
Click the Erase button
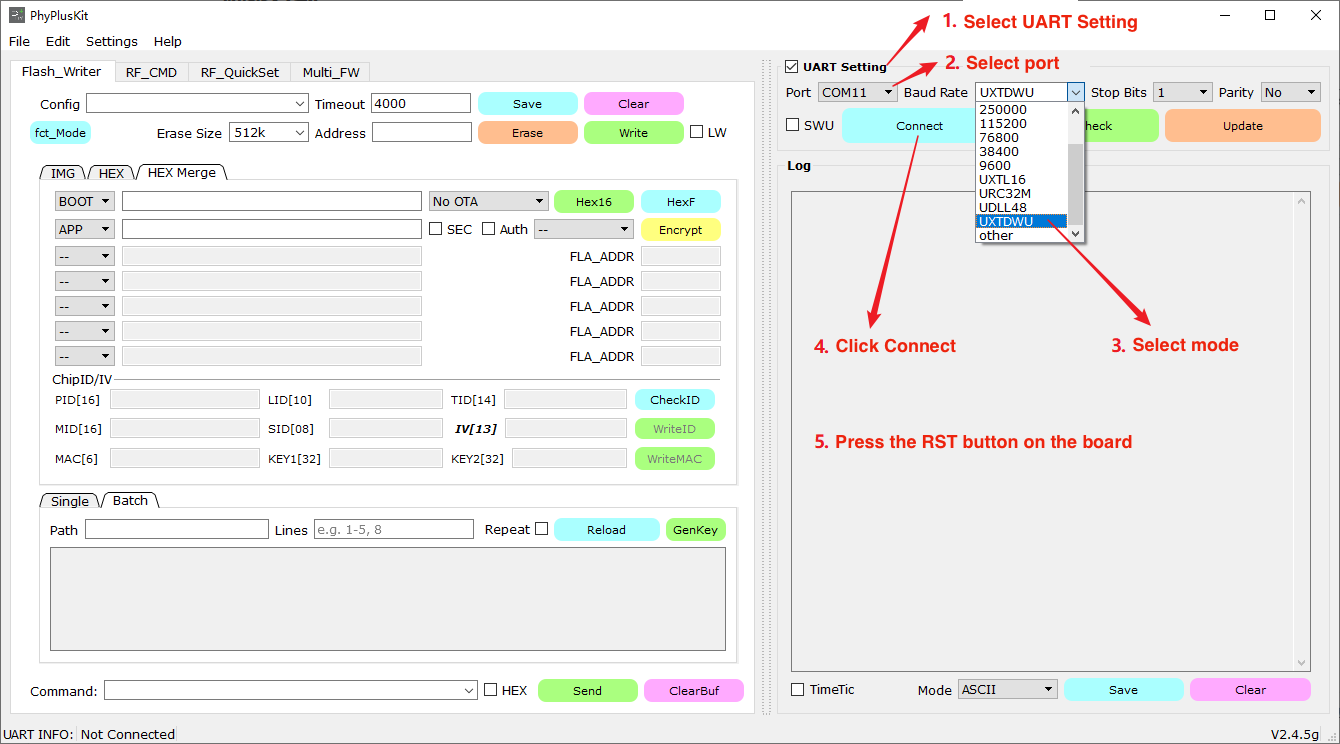point(527,132)
